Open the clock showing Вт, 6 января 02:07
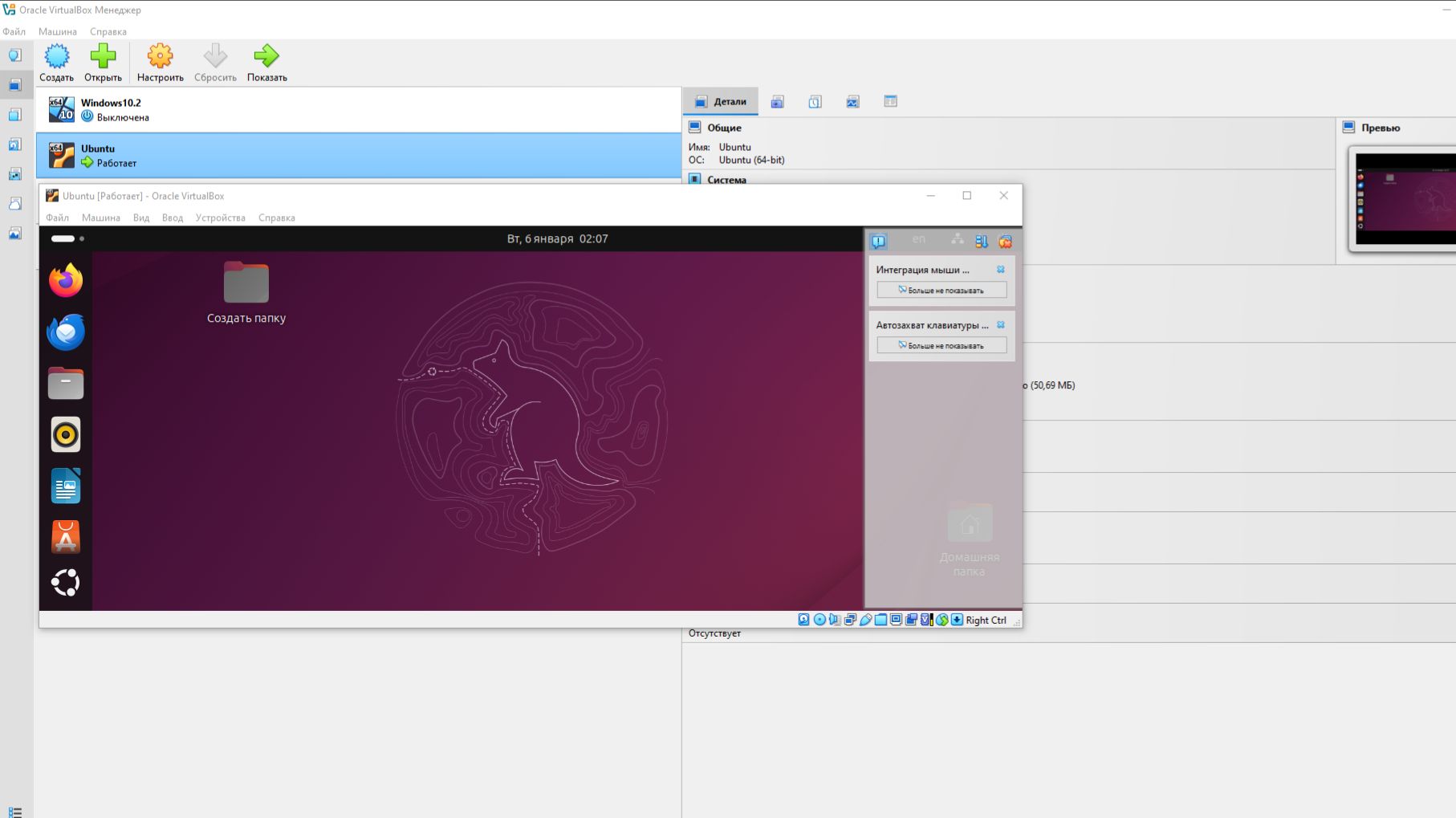Viewport: 1456px width, 818px height. [557, 238]
